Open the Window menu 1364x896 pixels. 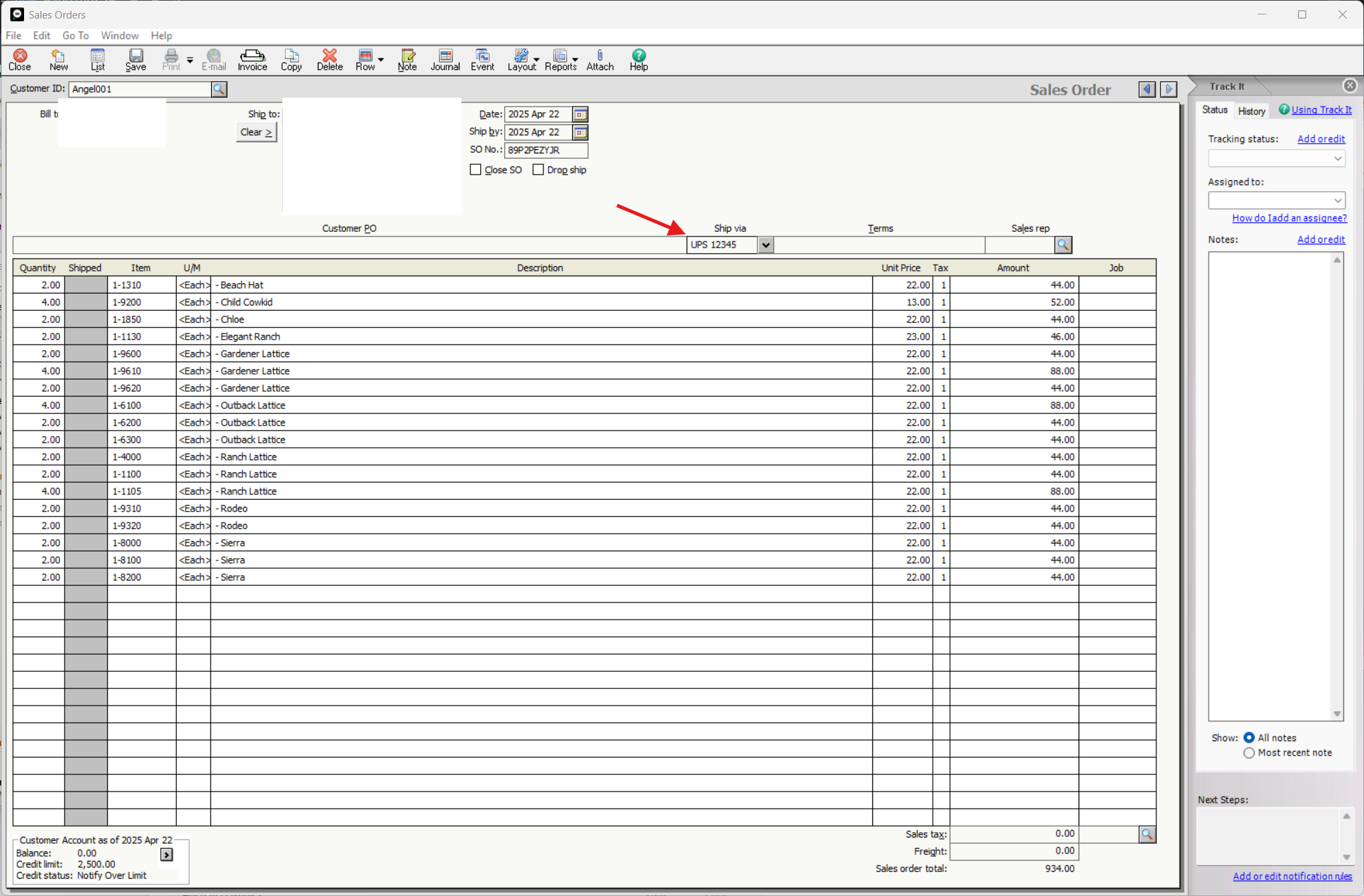pyautogui.click(x=120, y=35)
